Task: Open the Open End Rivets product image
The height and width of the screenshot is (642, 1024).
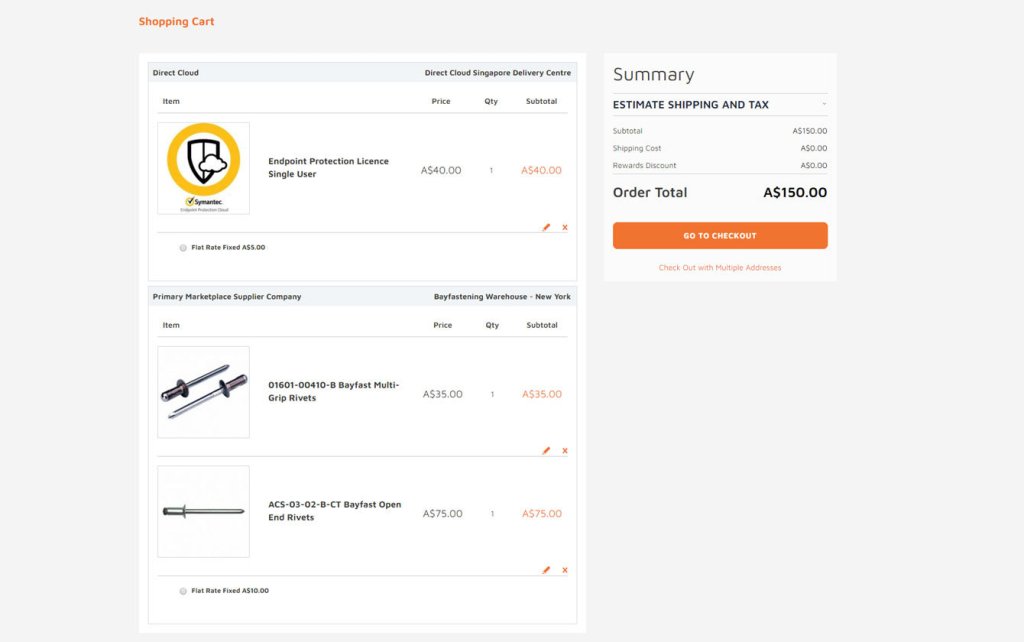Action: click(203, 511)
